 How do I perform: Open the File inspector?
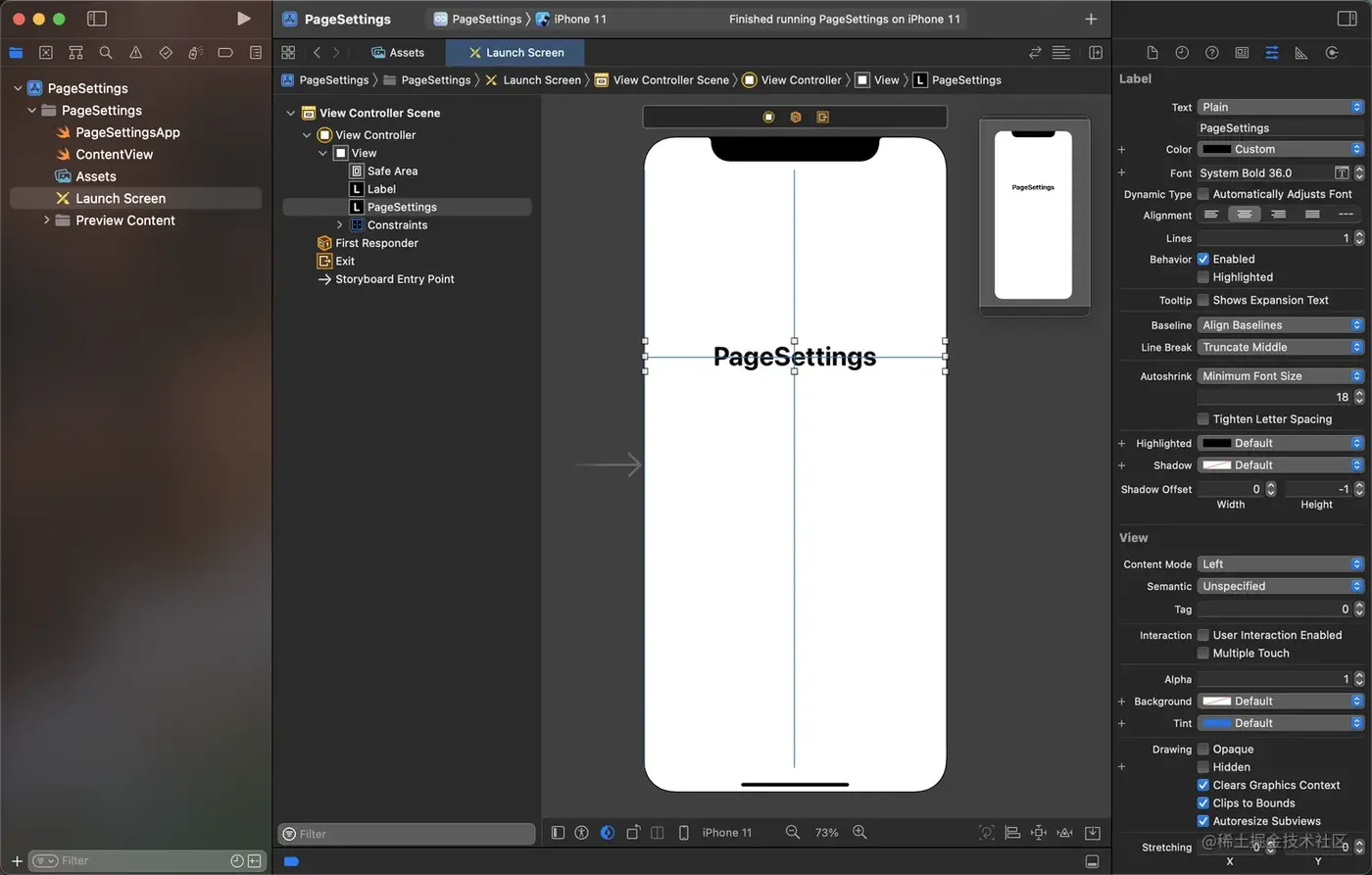click(x=1152, y=53)
